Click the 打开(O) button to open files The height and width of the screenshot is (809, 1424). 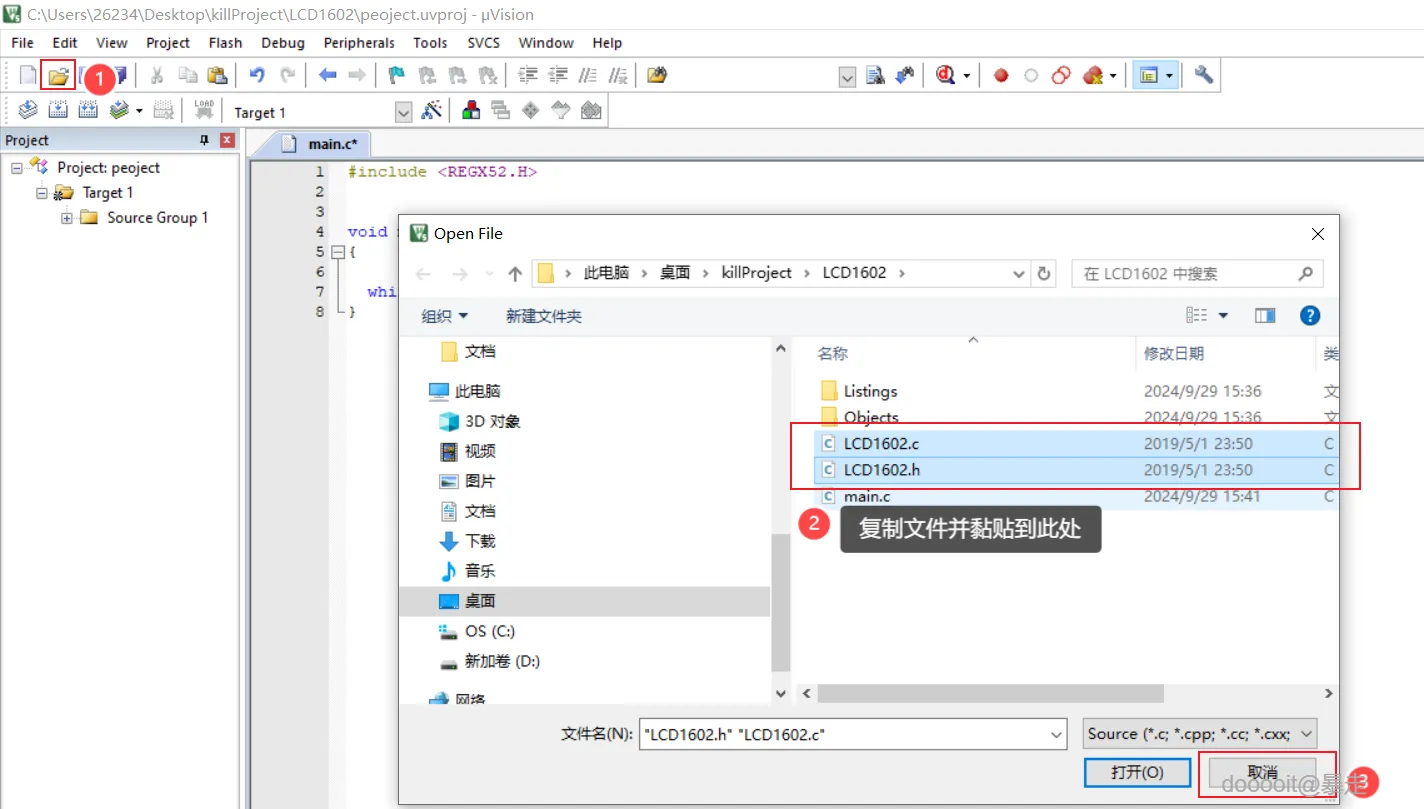tap(1137, 772)
